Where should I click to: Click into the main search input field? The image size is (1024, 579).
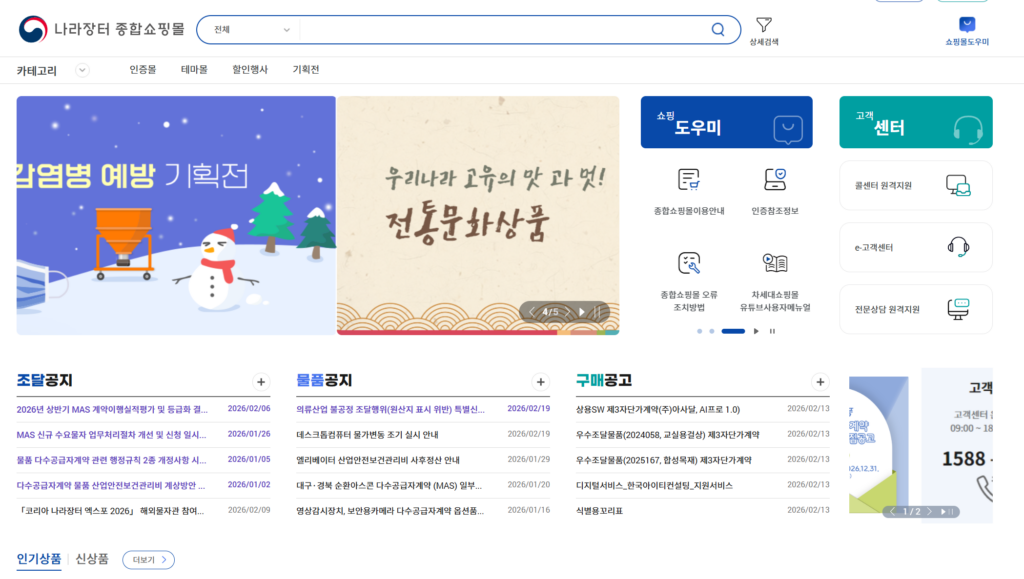click(x=500, y=30)
